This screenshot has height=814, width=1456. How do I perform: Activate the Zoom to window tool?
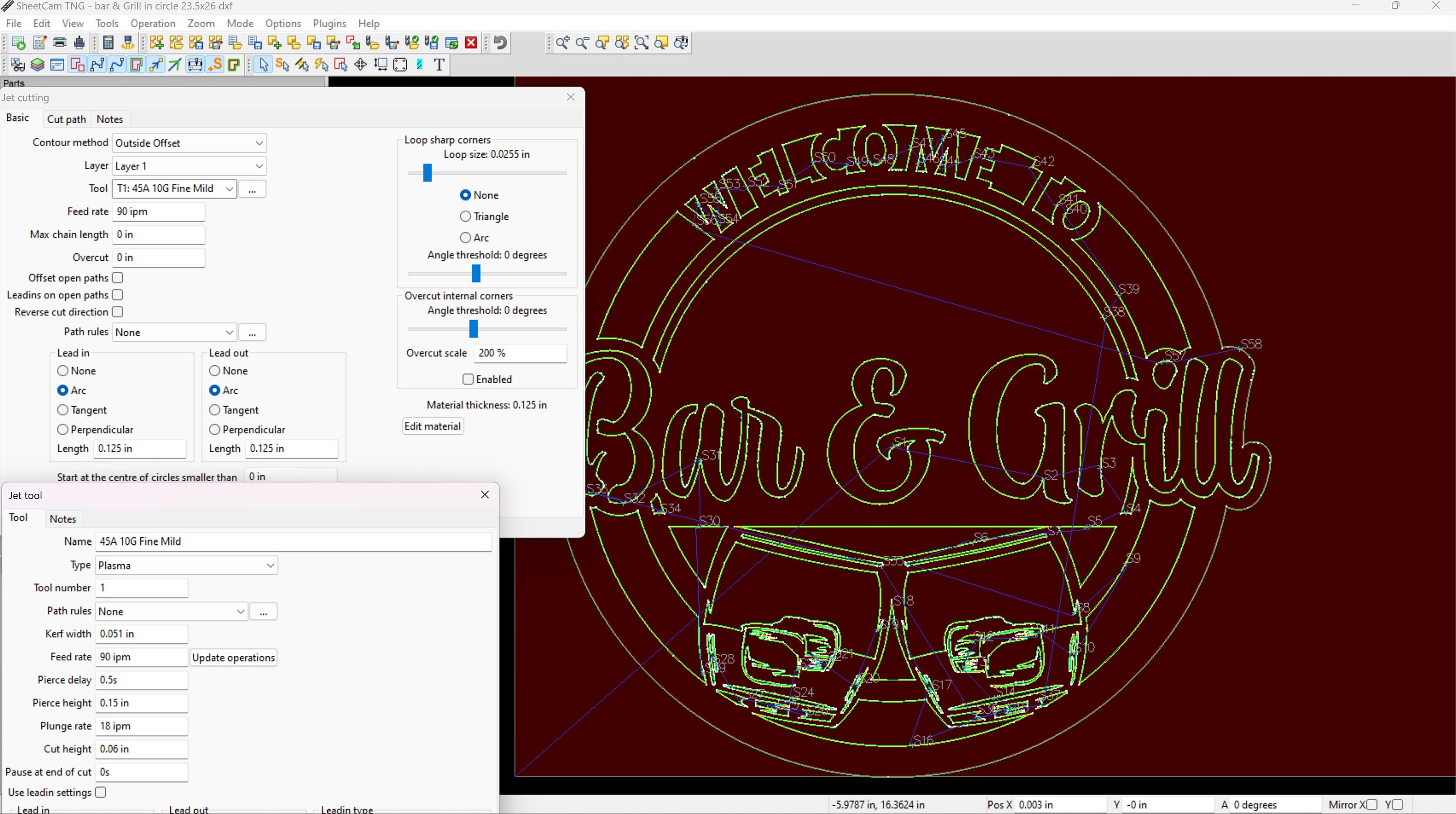[x=642, y=43]
